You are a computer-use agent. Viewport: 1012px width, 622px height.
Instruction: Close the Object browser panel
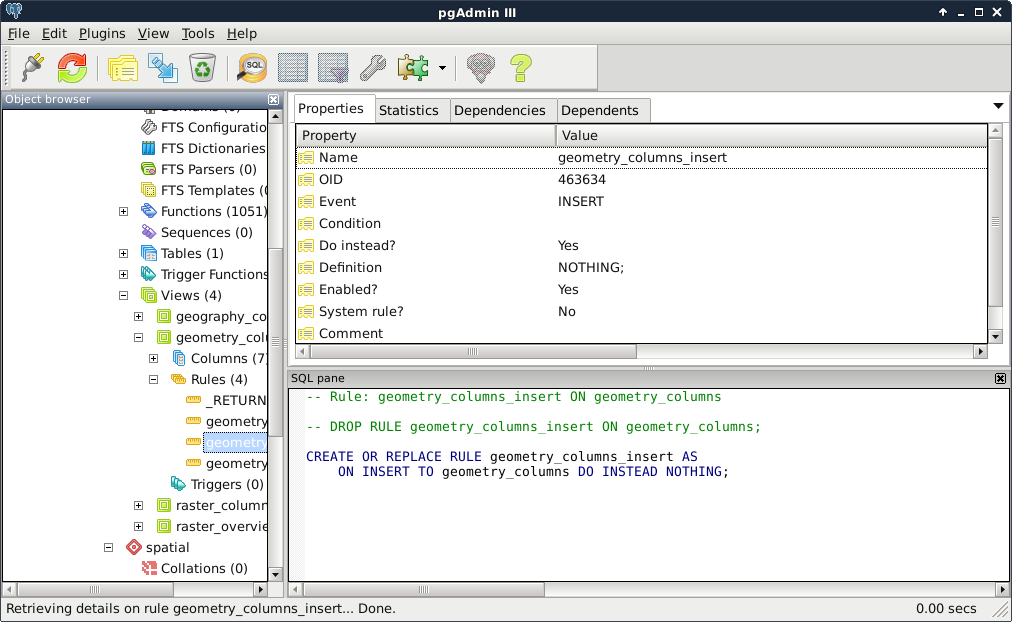274,99
